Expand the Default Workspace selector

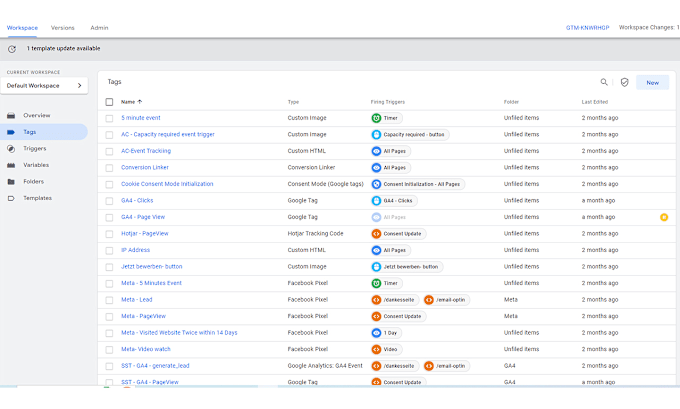pyautogui.click(x=44, y=85)
